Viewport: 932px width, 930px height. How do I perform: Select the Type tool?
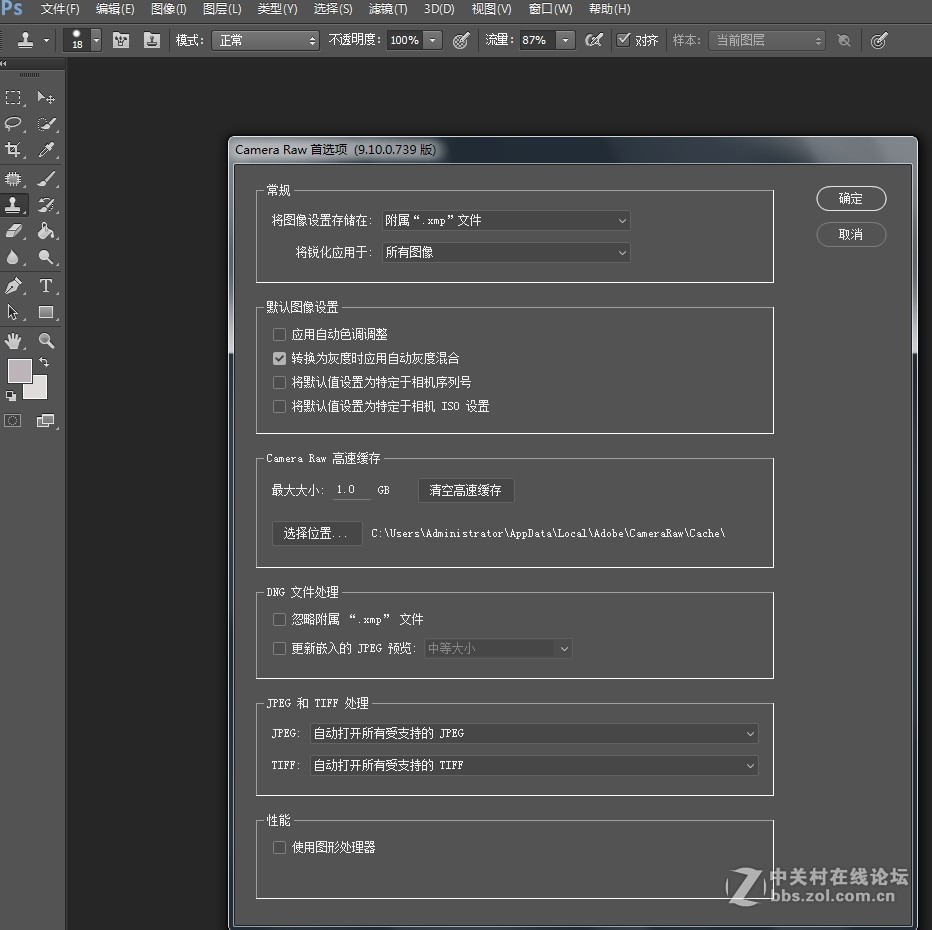[x=46, y=286]
